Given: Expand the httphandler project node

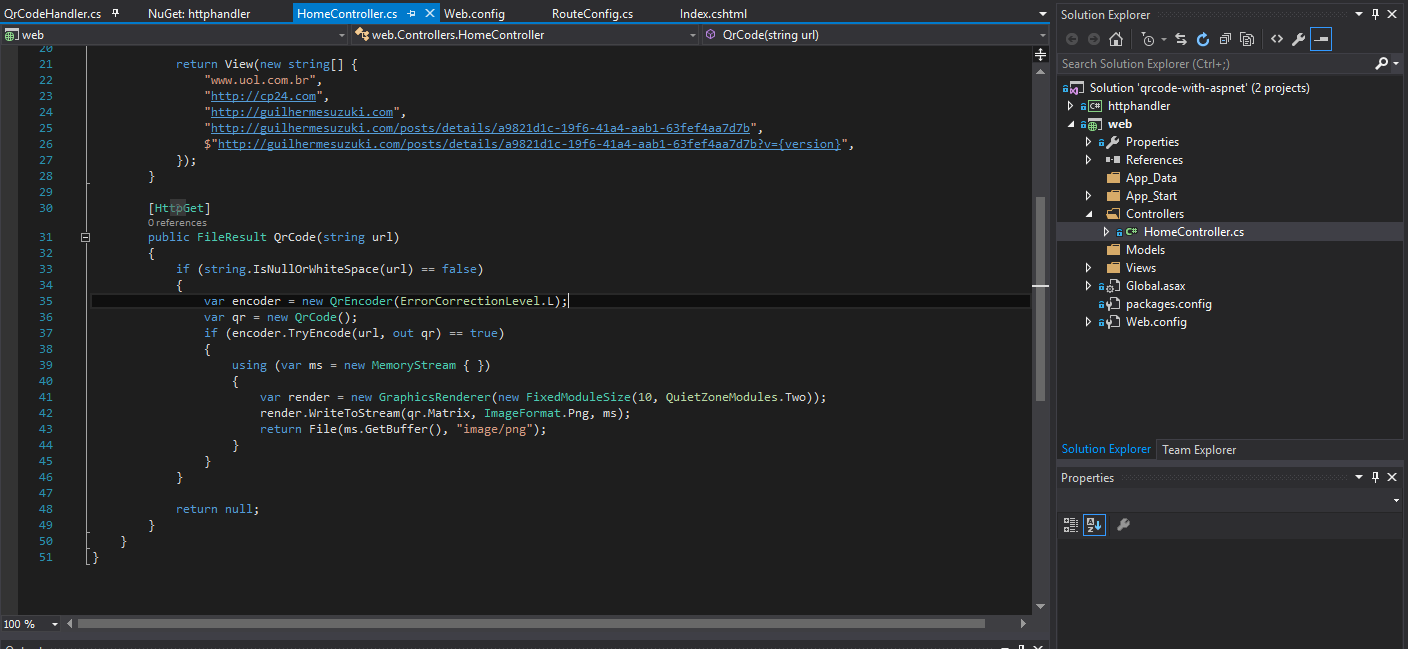Looking at the screenshot, I should tap(1071, 106).
